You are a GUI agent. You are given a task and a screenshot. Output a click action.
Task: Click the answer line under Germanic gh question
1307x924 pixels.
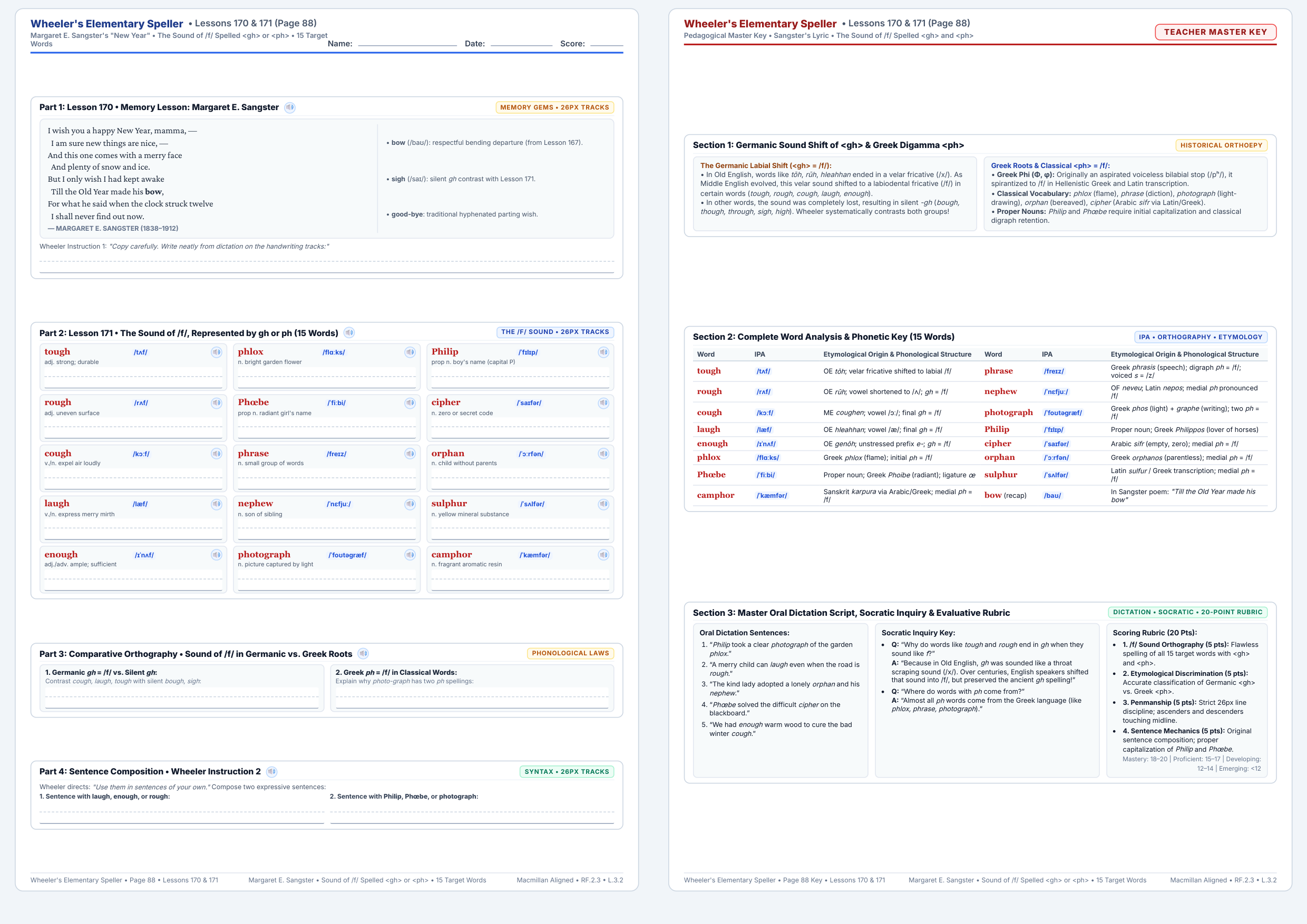tap(182, 698)
